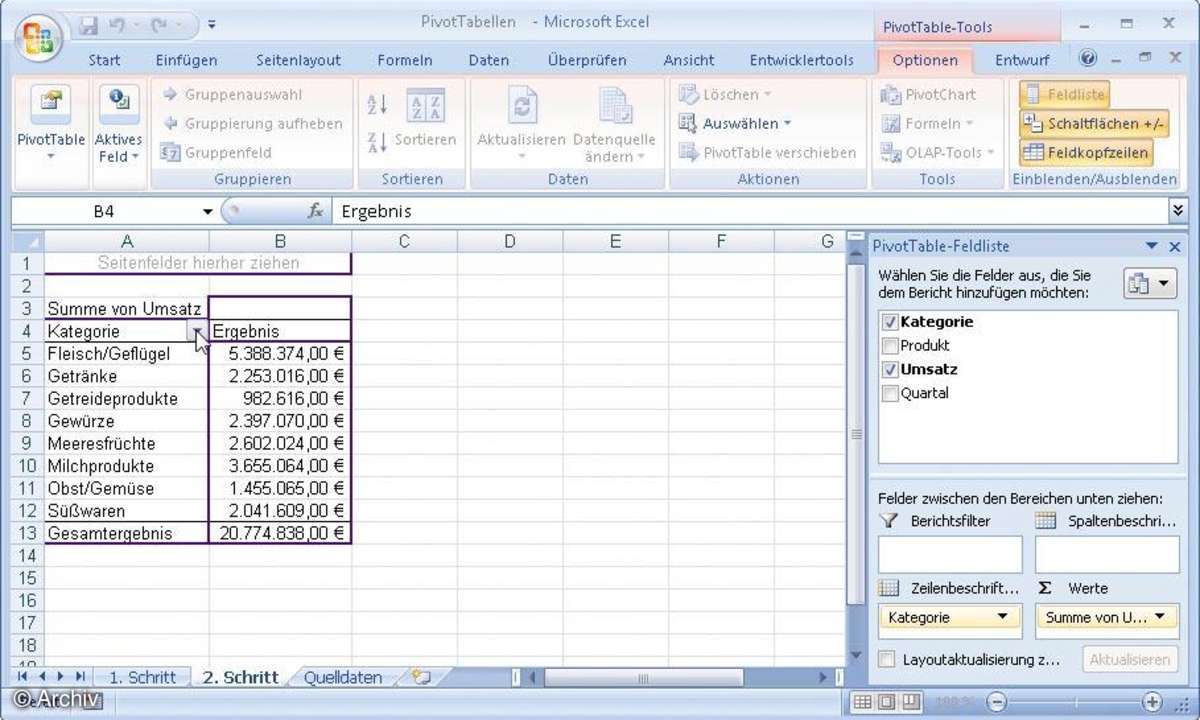Click PivotTable verschieben
The image size is (1200, 720).
pos(767,152)
